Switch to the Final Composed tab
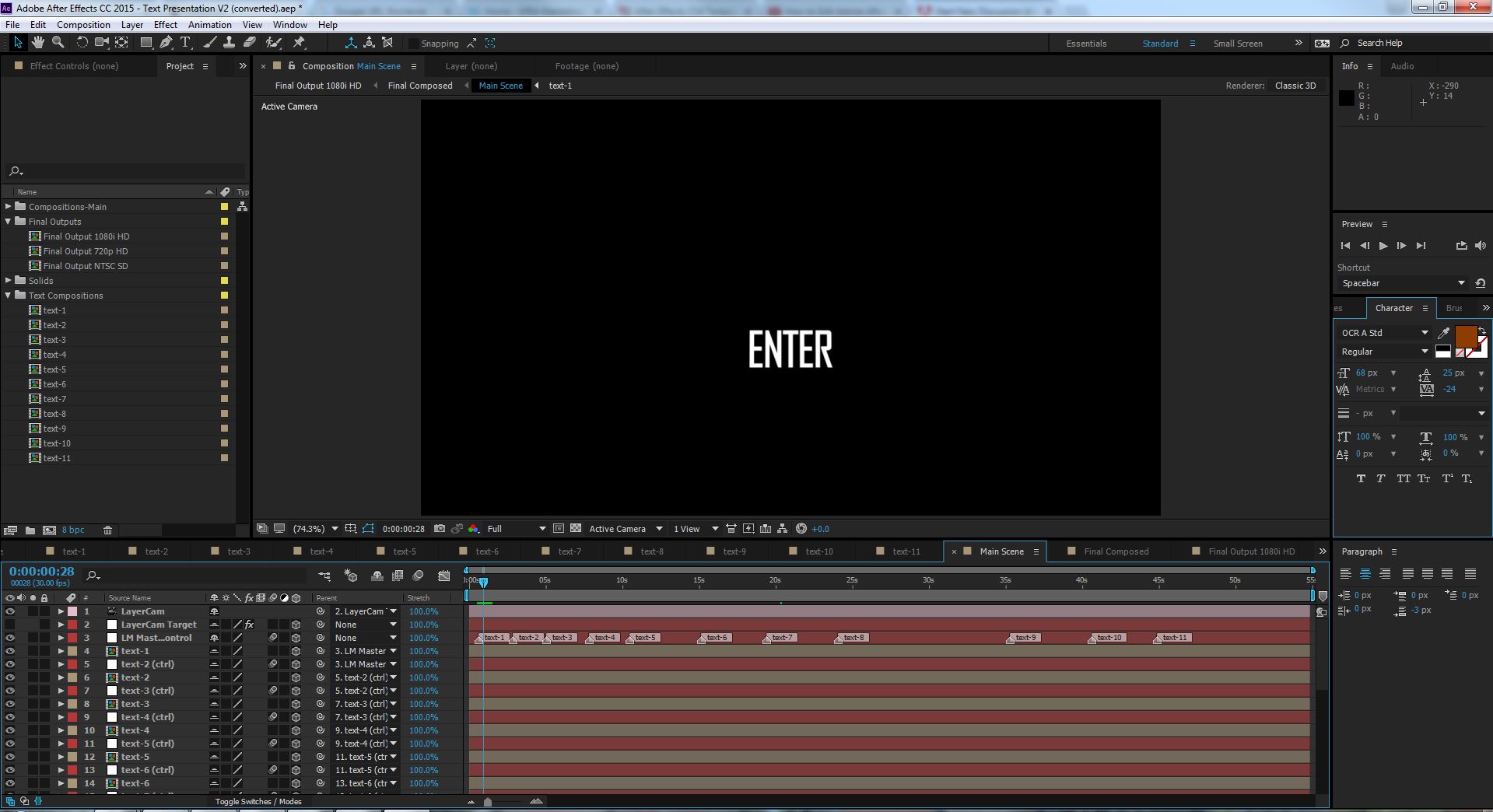1493x812 pixels. tap(1116, 551)
